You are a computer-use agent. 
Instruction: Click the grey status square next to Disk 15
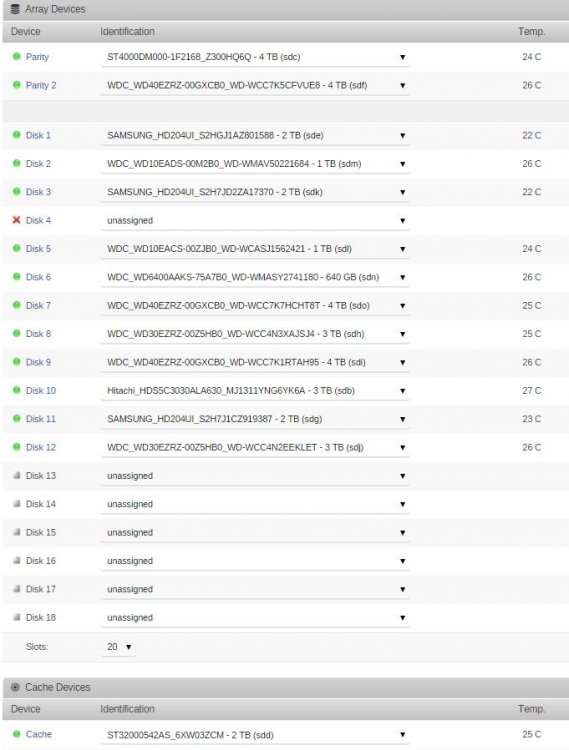coord(17,532)
